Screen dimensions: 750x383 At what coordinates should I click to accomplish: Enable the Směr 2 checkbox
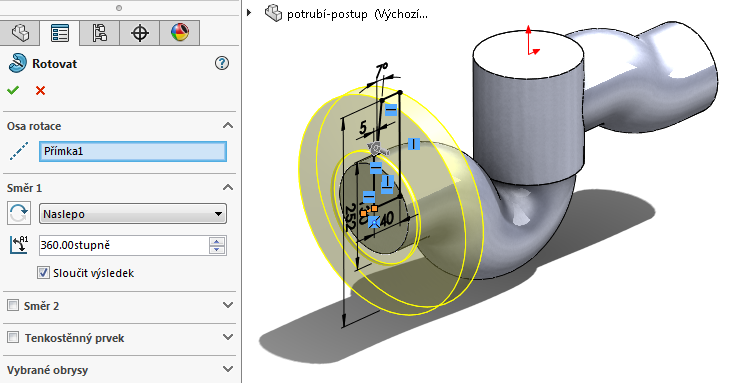pos(13,305)
